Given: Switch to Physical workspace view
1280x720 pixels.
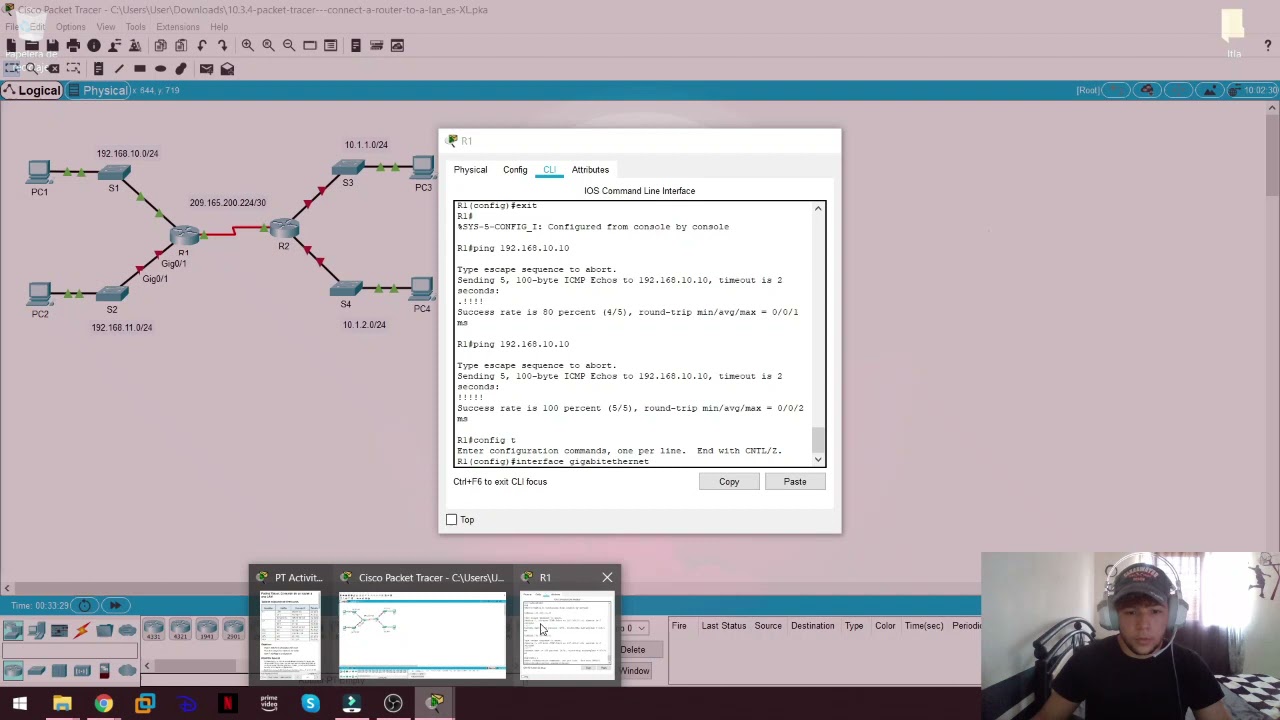Looking at the screenshot, I should coord(97,91).
